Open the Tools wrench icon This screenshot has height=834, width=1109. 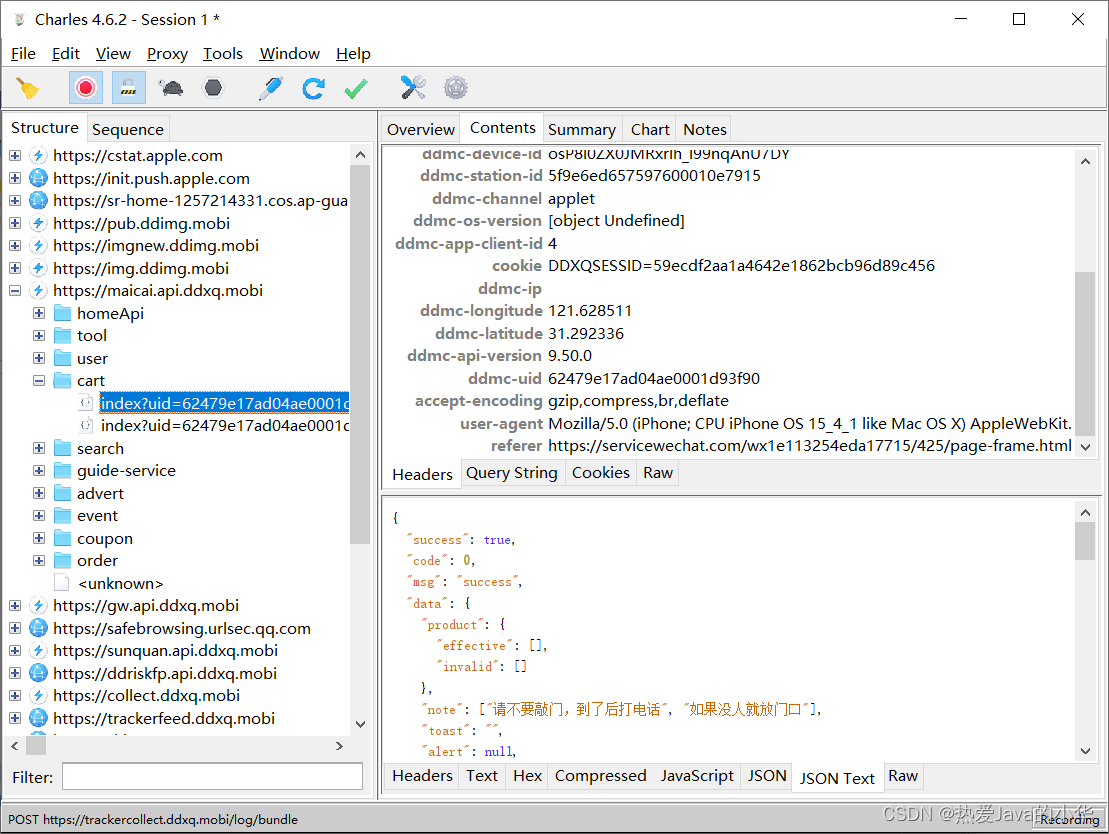pyautogui.click(x=413, y=88)
